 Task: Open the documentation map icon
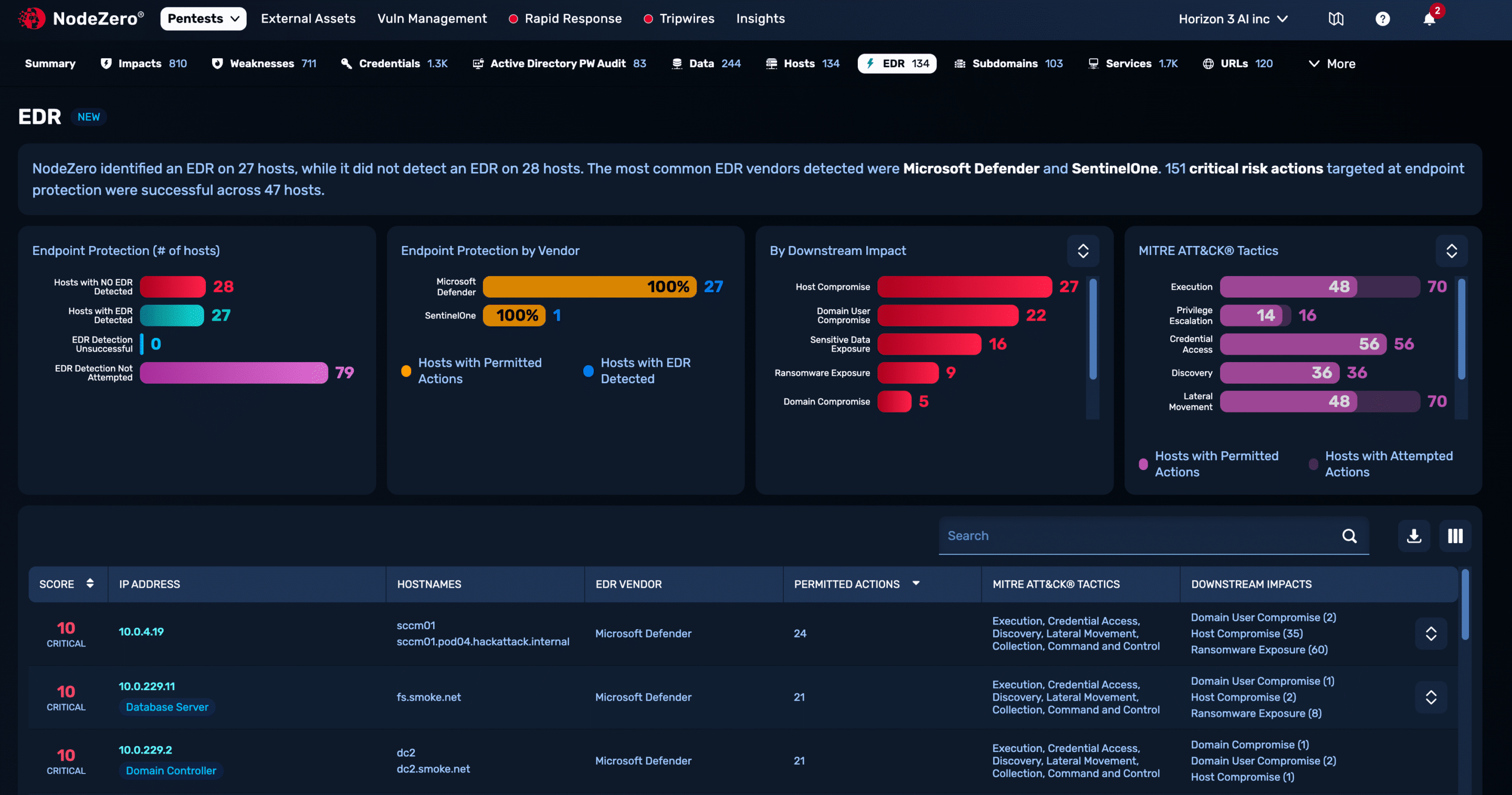coord(1336,19)
